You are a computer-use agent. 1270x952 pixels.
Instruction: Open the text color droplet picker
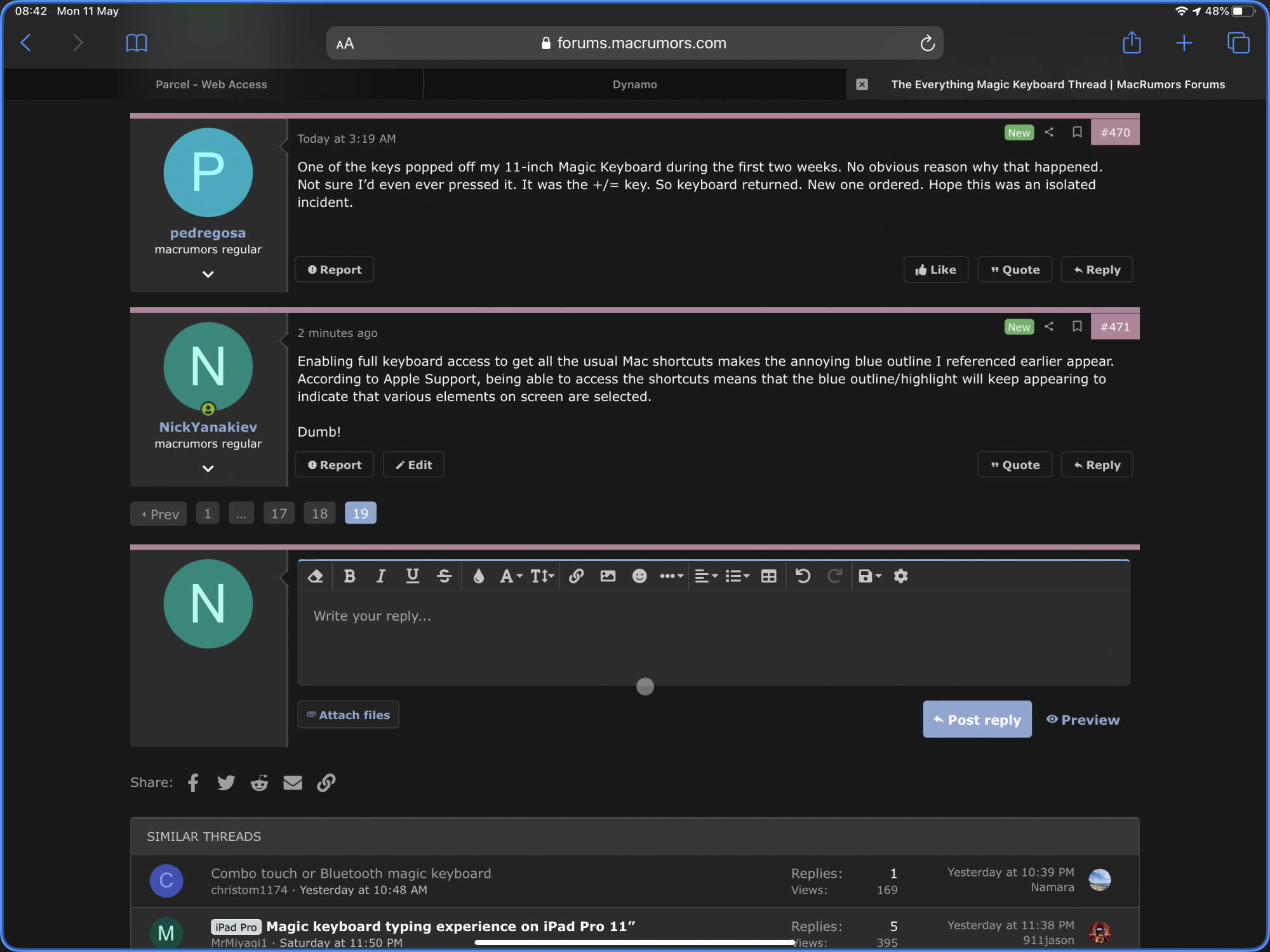pyautogui.click(x=478, y=576)
